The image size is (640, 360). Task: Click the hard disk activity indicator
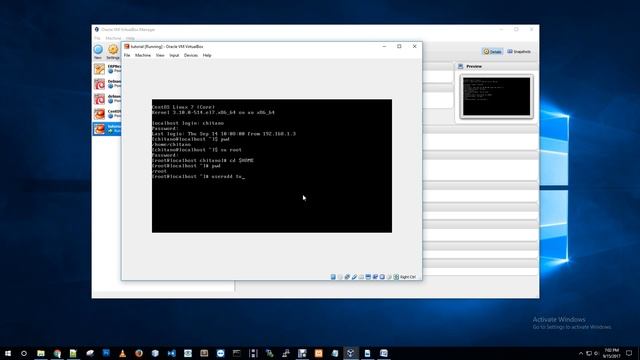point(333,277)
